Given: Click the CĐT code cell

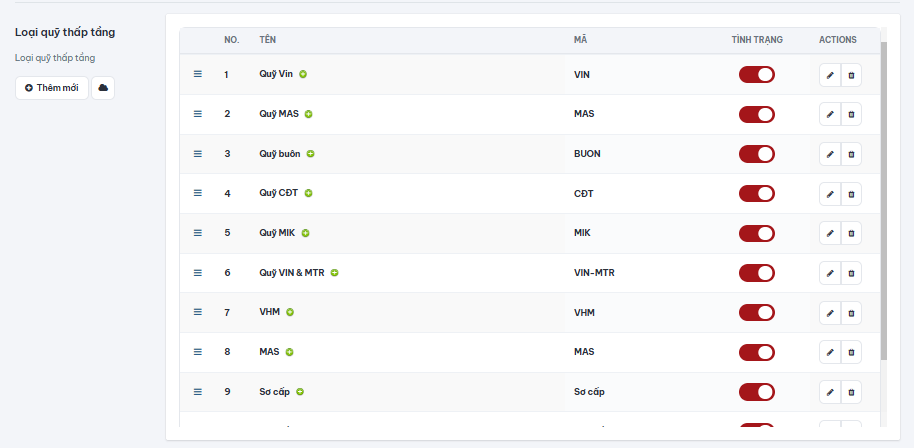Looking at the screenshot, I should pyautogui.click(x=583, y=193).
